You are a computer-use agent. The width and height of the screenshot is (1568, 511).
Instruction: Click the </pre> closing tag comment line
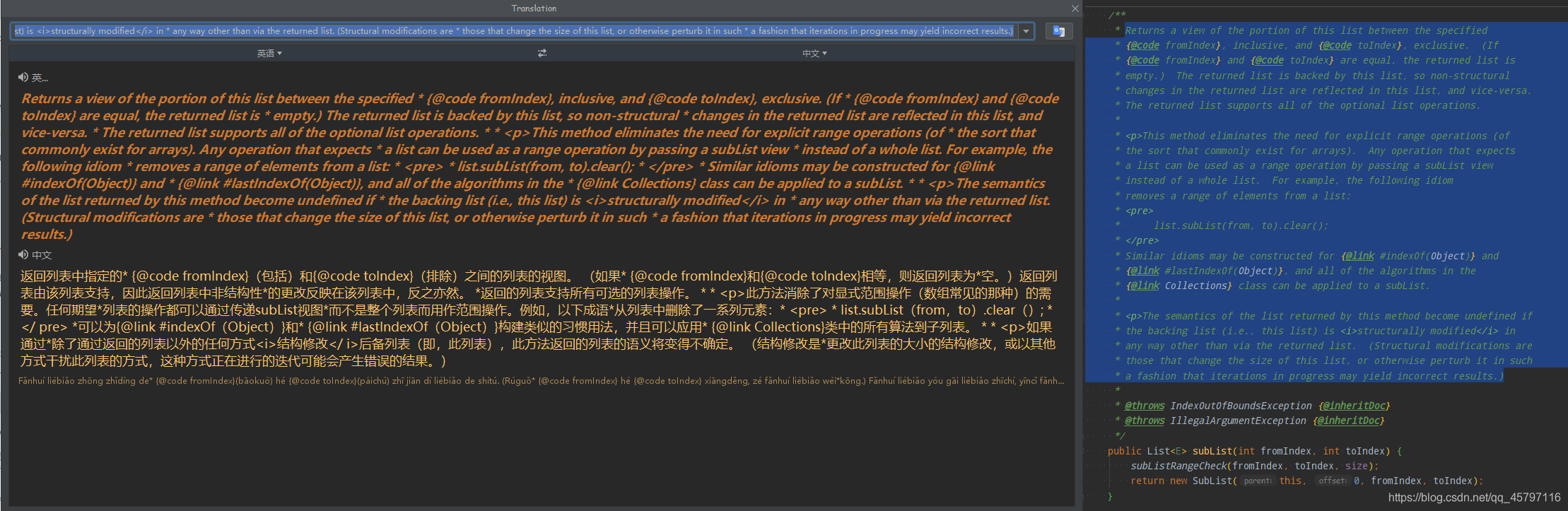pos(1142,240)
